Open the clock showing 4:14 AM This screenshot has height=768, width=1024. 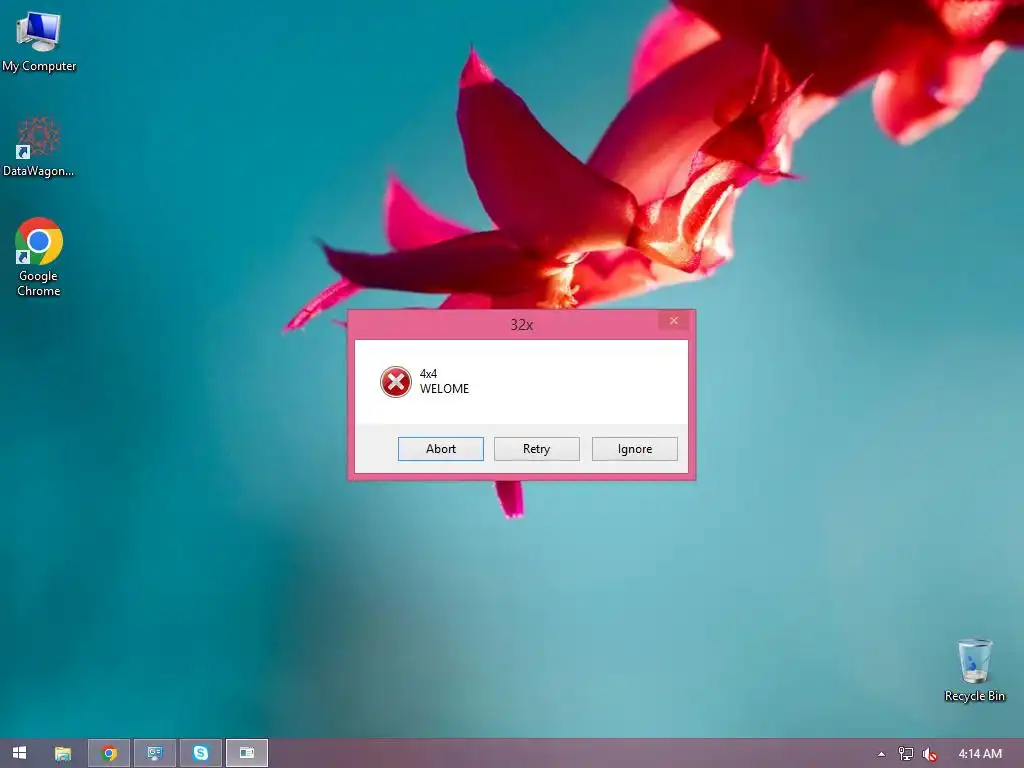click(980, 754)
